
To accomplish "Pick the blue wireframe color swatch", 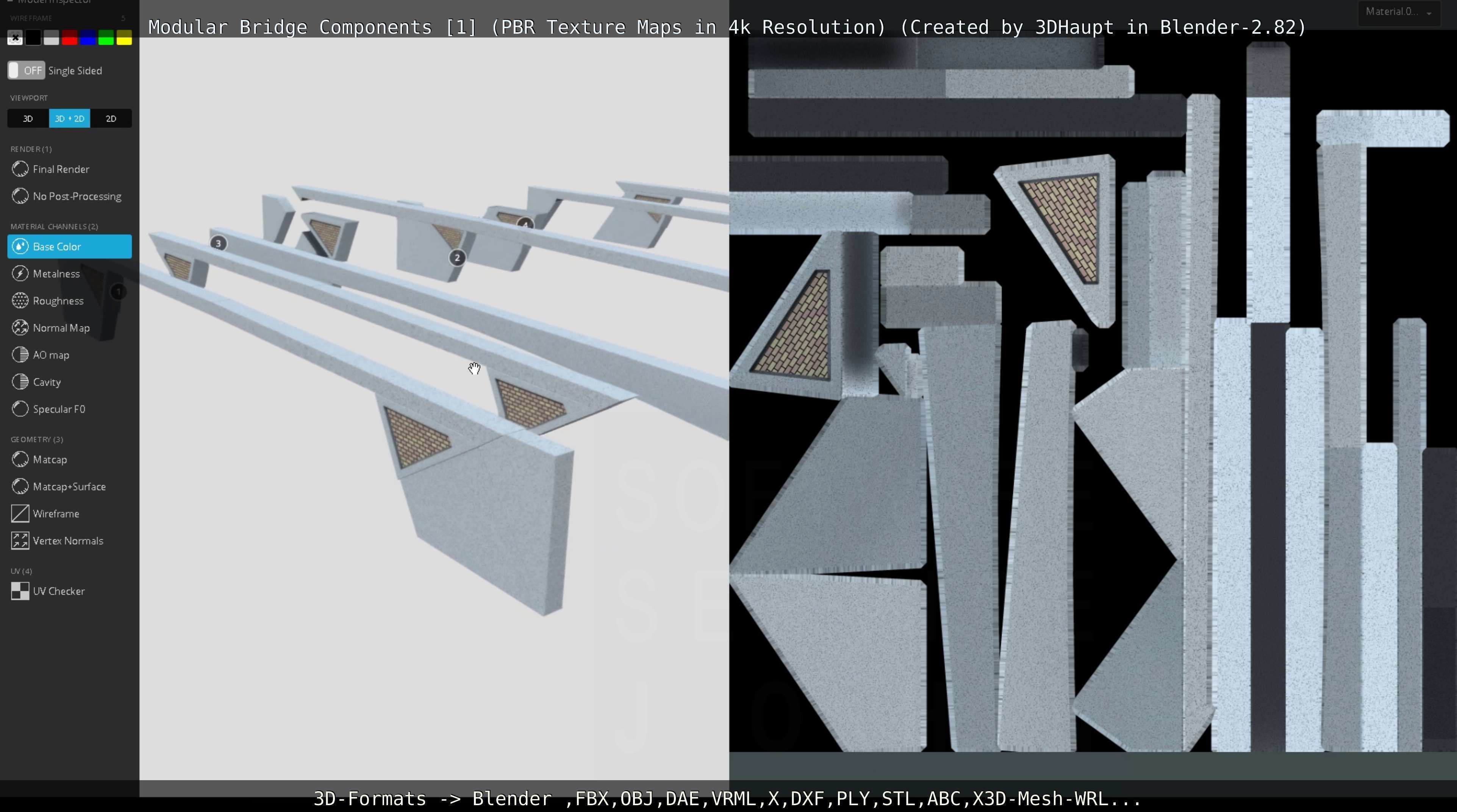I will click(x=88, y=38).
